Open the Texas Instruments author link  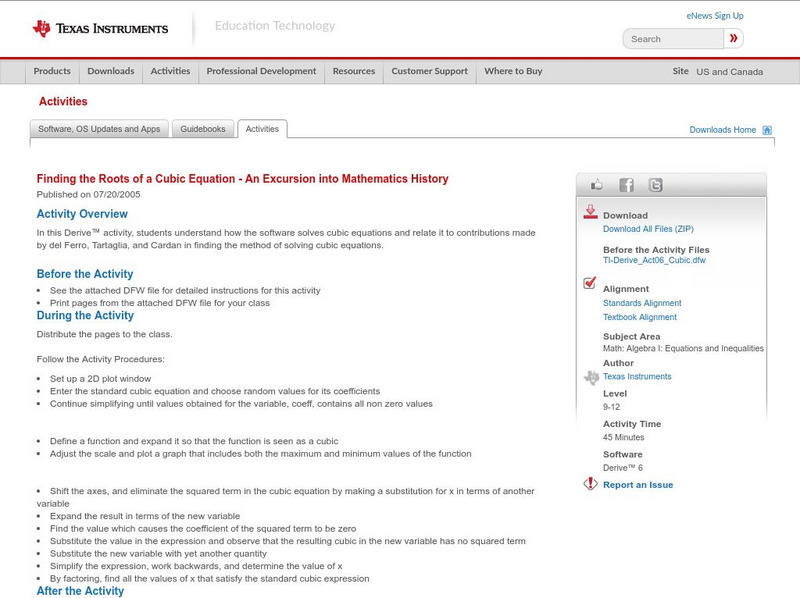(x=637, y=377)
